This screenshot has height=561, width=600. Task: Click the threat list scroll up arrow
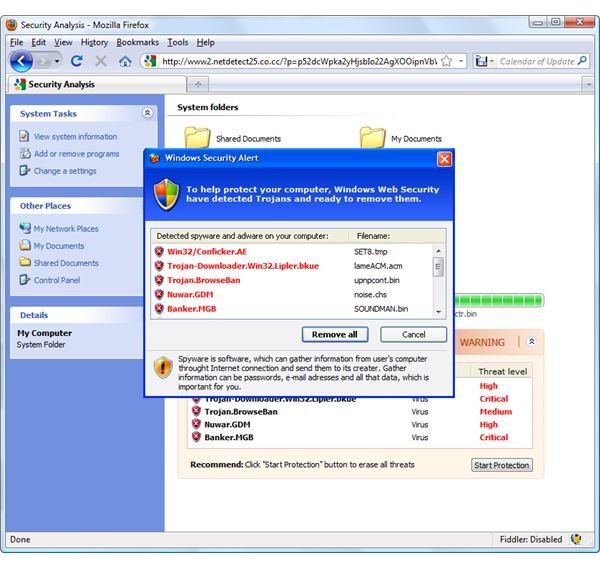coord(438,251)
